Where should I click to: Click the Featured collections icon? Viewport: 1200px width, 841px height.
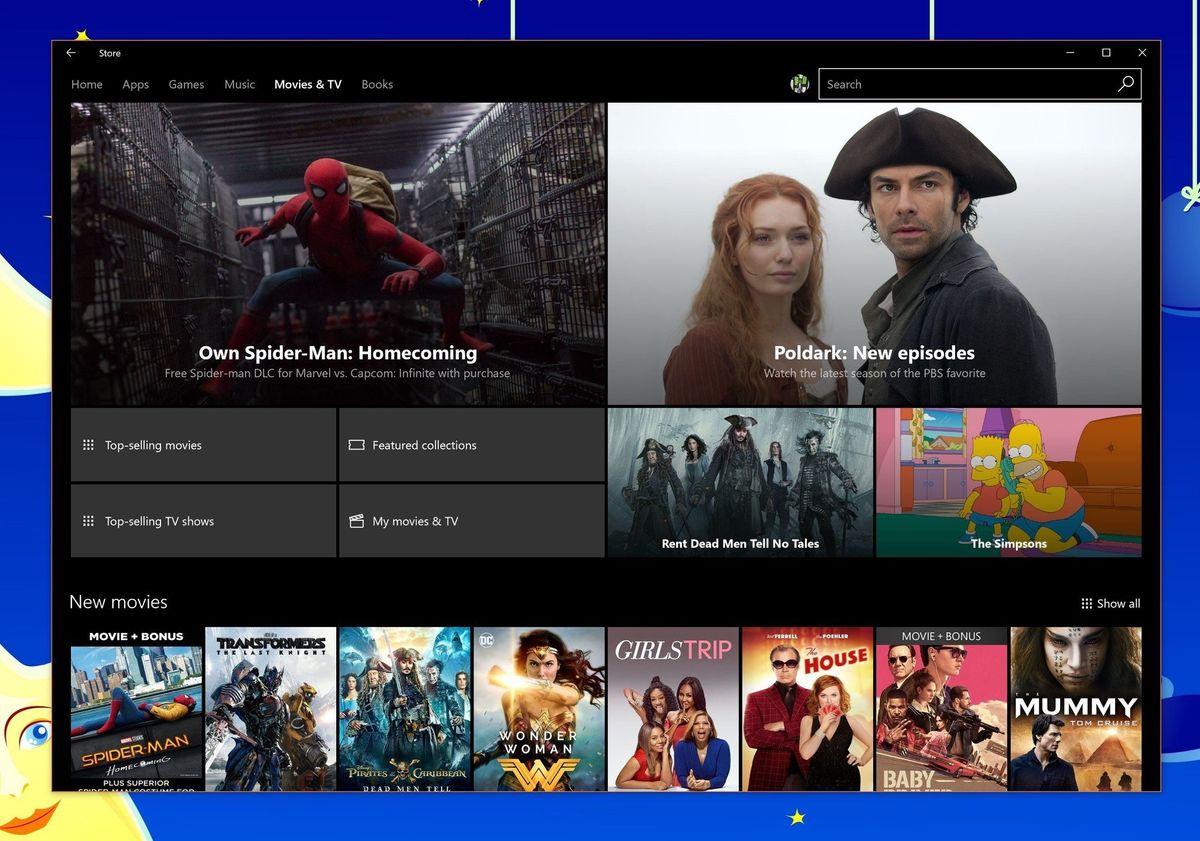click(x=356, y=444)
